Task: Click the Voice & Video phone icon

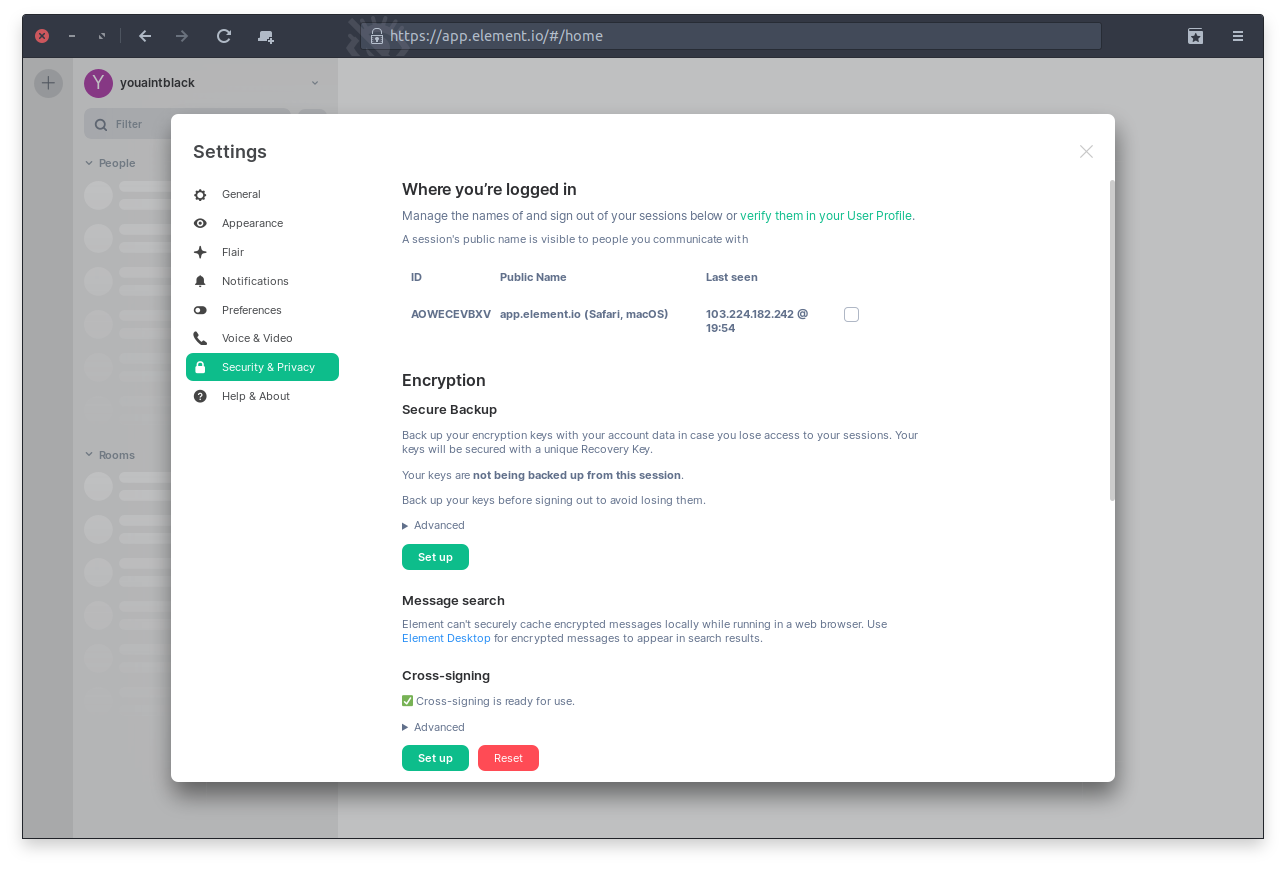Action: pyautogui.click(x=200, y=339)
